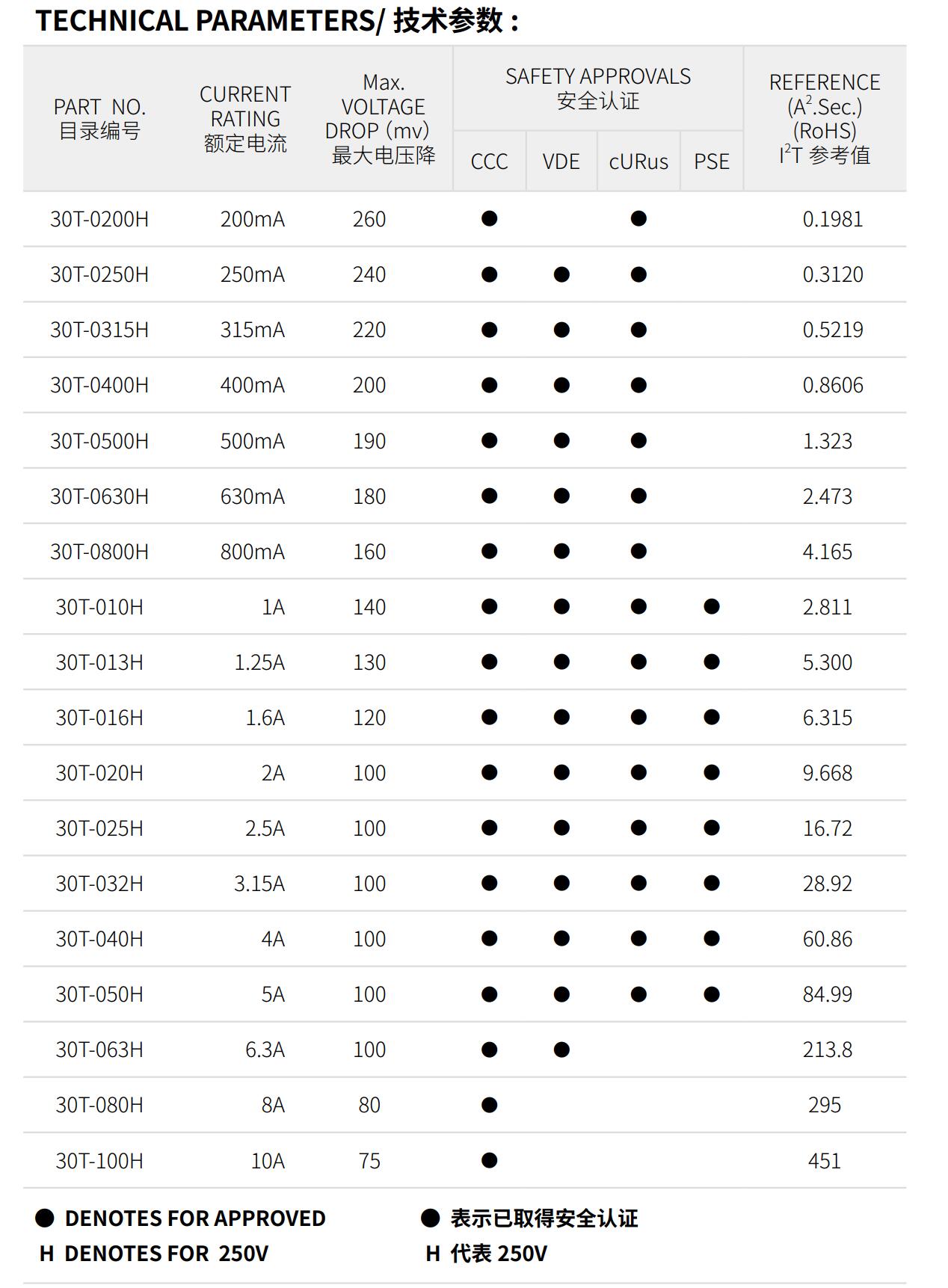Select the CCC column header
The image size is (948, 1288).
[489, 161]
